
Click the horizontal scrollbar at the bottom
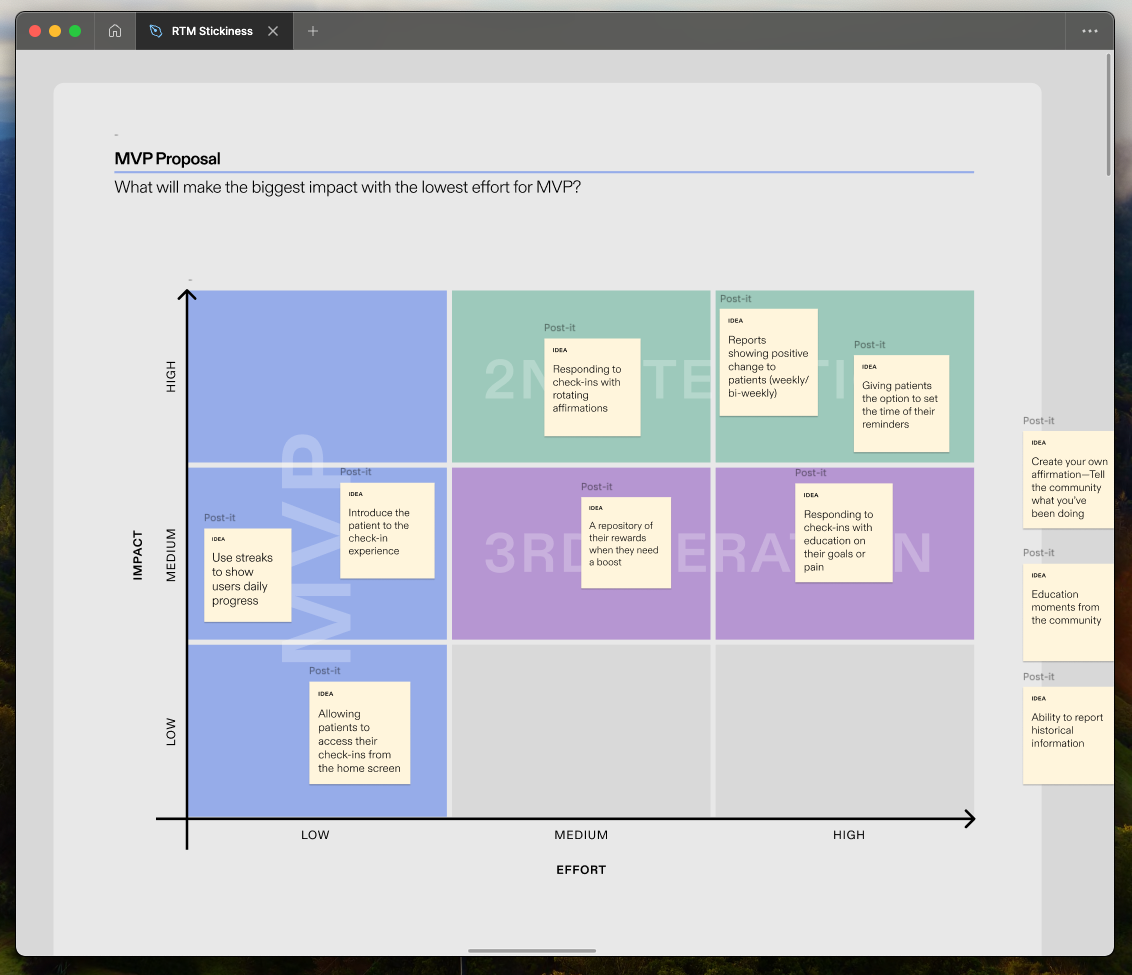coord(531,951)
